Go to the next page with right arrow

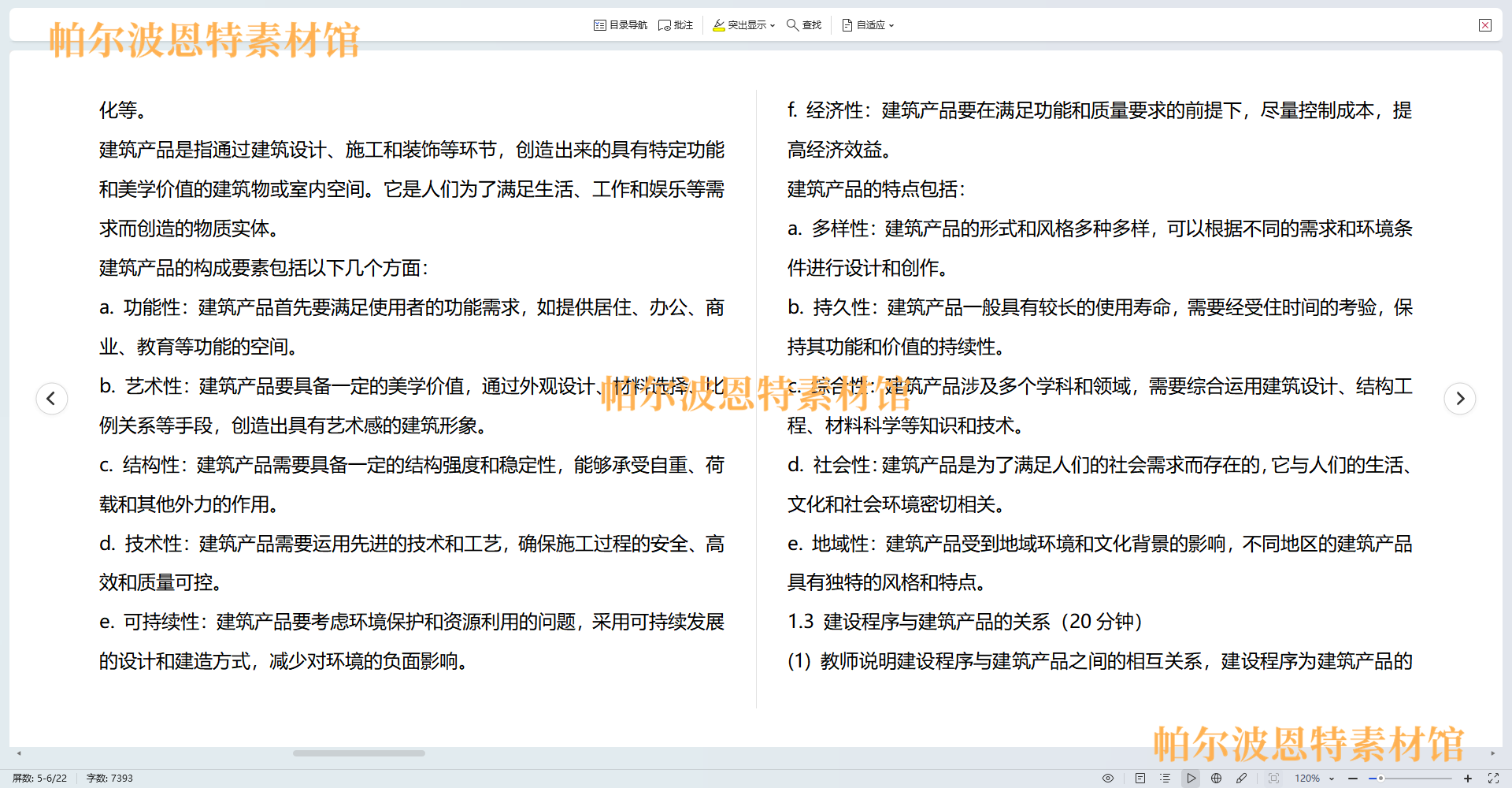[x=1460, y=398]
